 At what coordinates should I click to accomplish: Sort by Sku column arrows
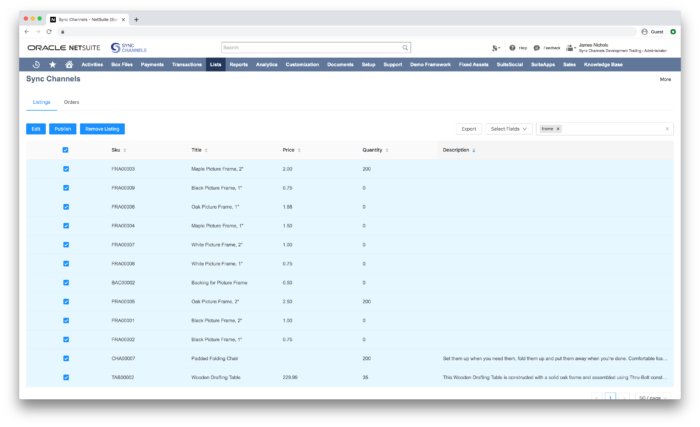pos(125,150)
